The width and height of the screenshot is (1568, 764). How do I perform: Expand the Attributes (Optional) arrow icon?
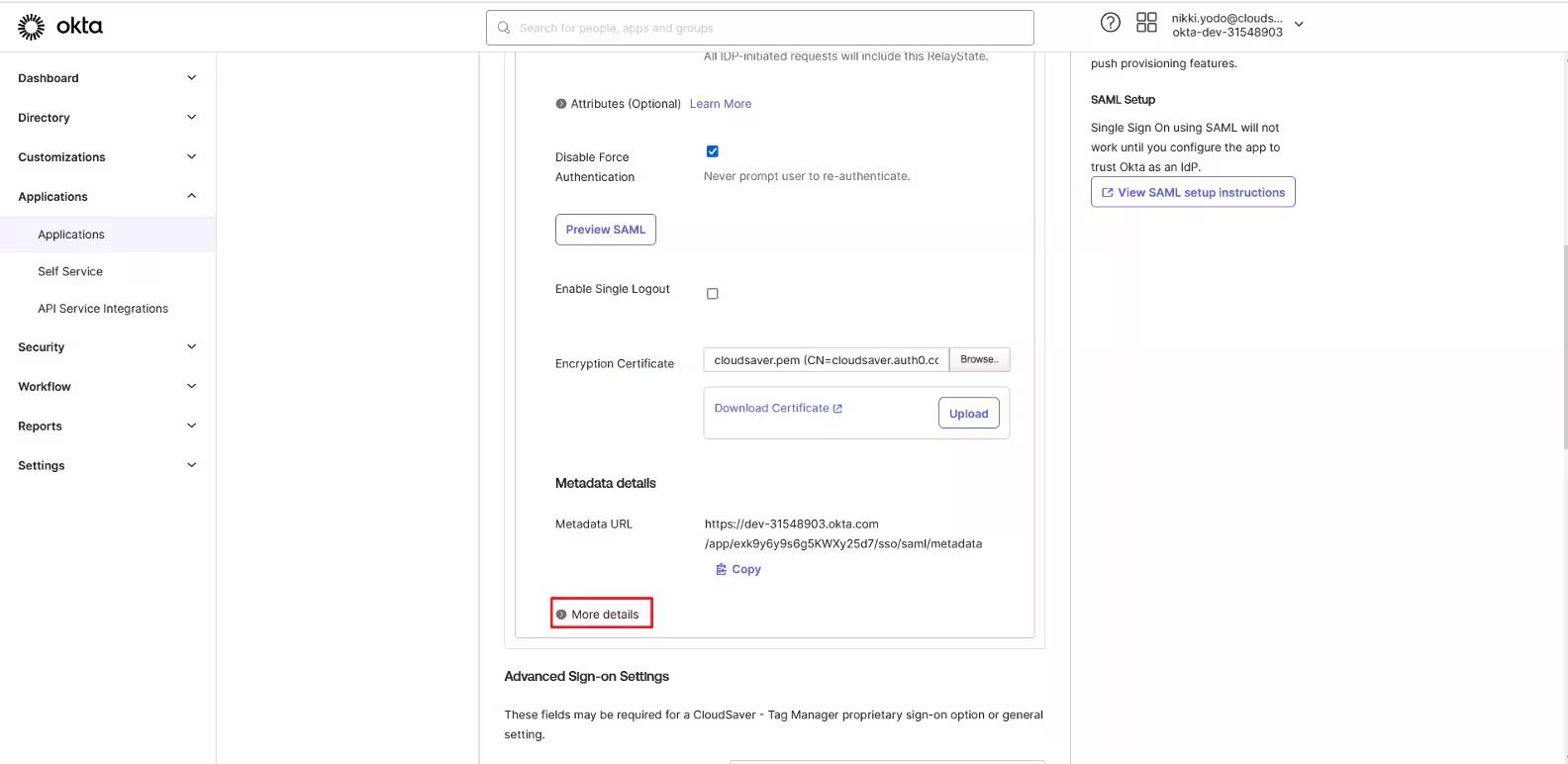point(561,104)
